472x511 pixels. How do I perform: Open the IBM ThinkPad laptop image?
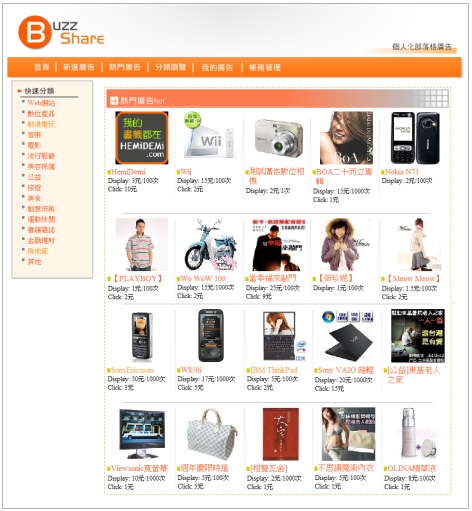pyautogui.click(x=284, y=336)
